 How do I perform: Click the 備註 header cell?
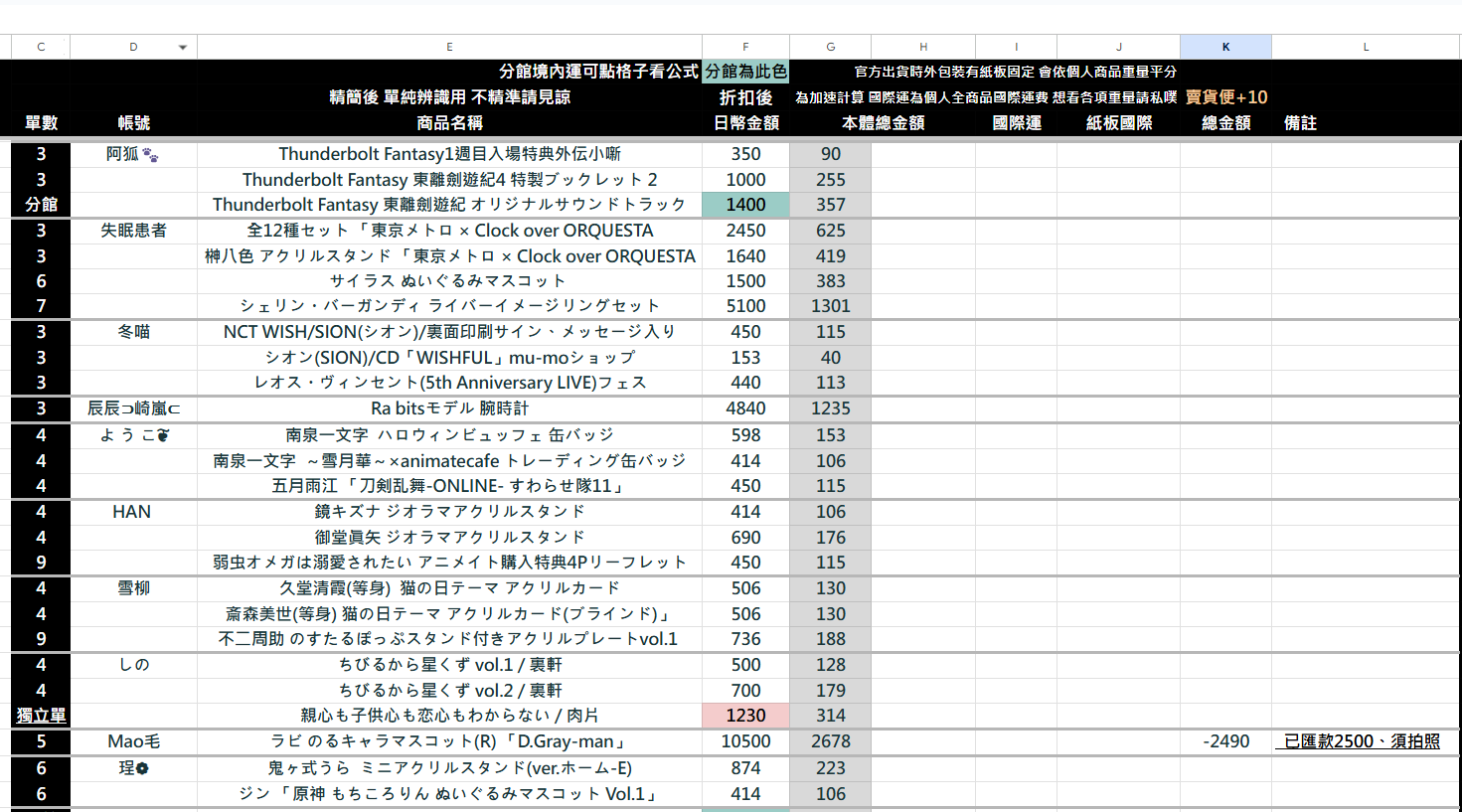1300,123
